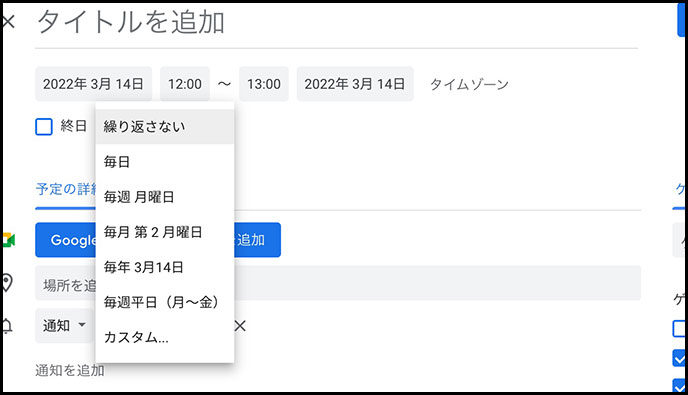Click the notification bell icon
The height and width of the screenshot is (395, 688).
(x=7, y=326)
